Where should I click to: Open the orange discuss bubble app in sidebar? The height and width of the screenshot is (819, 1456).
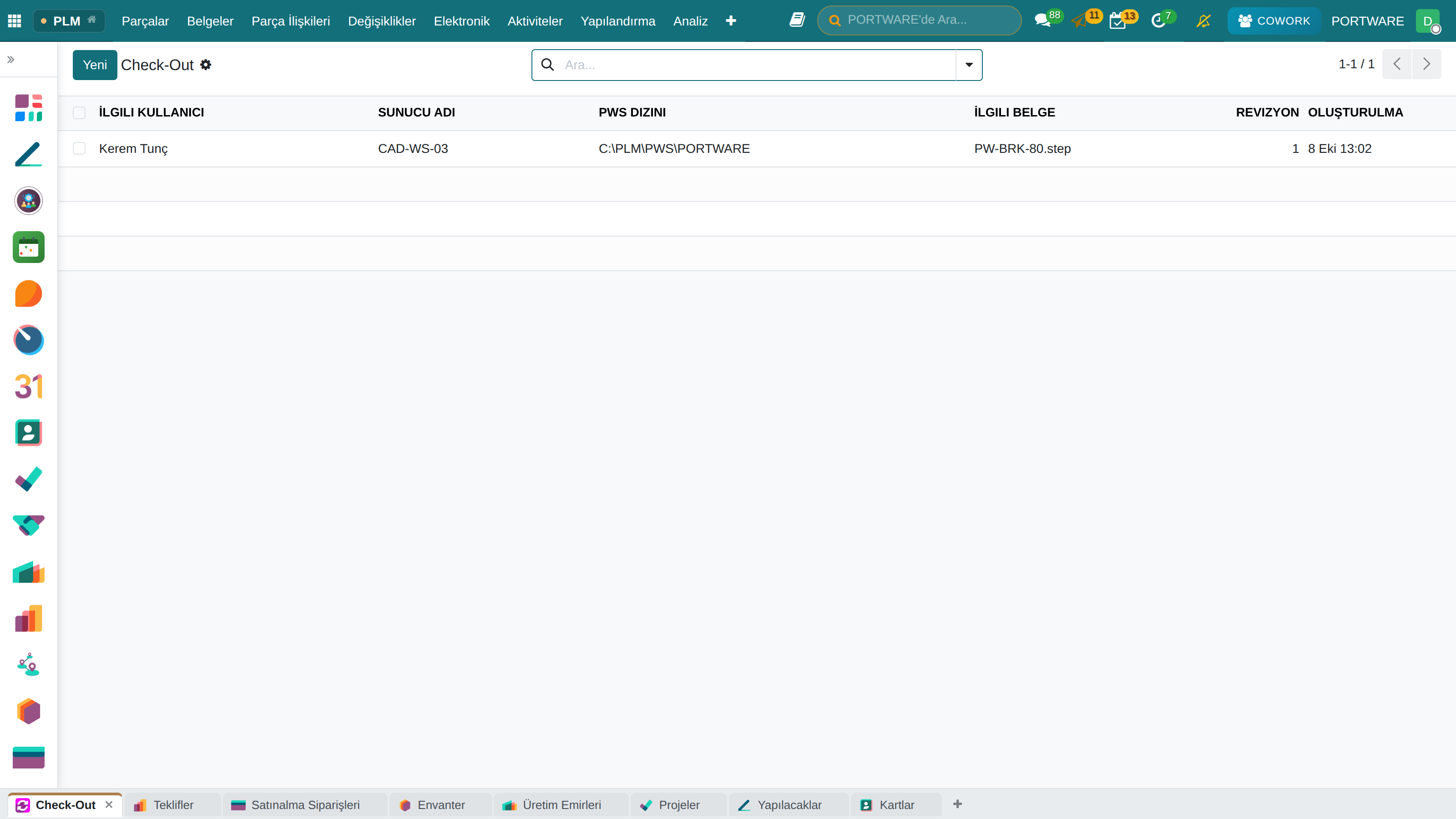pos(28,293)
